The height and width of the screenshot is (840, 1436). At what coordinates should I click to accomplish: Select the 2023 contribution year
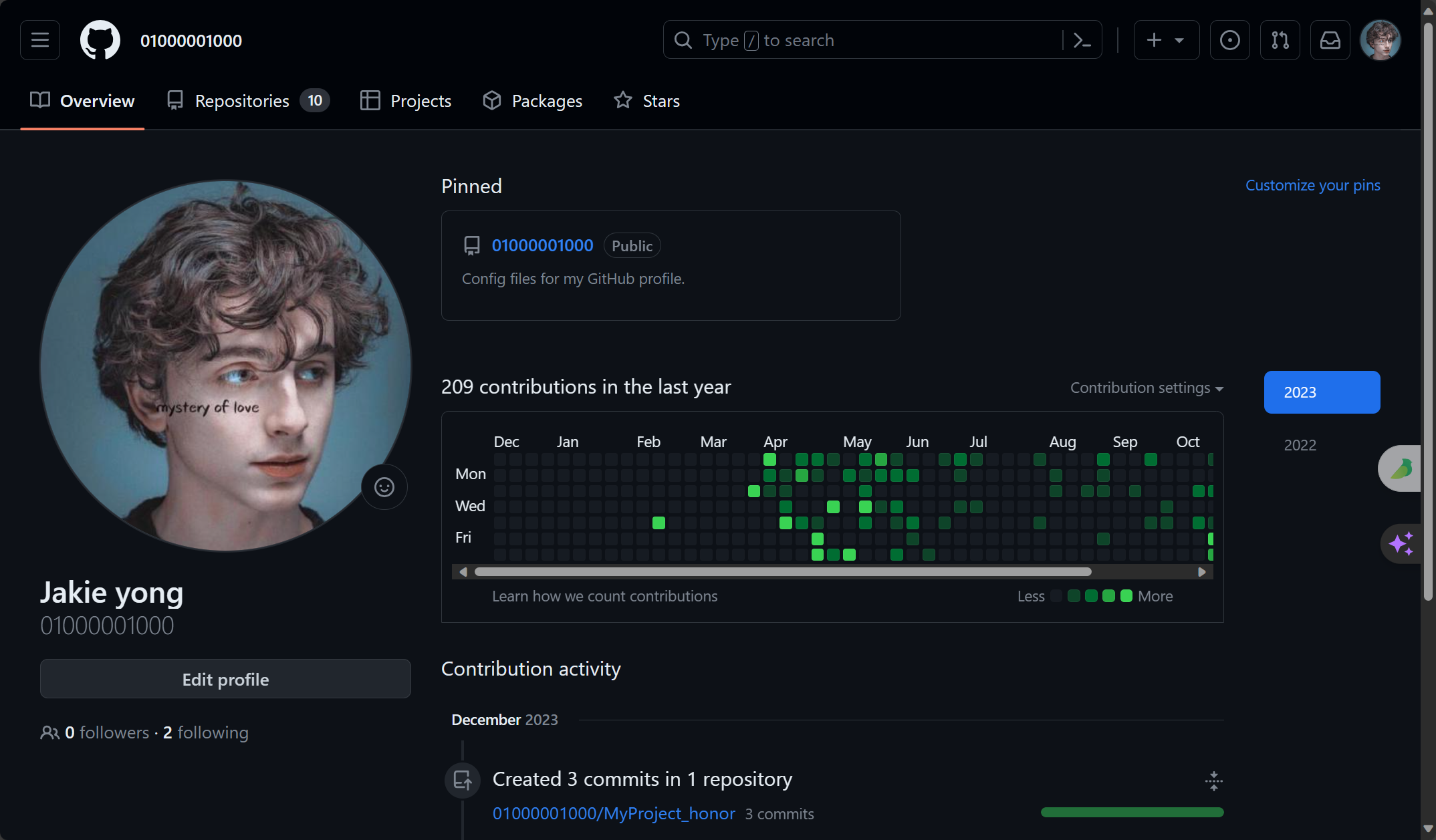pyautogui.click(x=1321, y=392)
